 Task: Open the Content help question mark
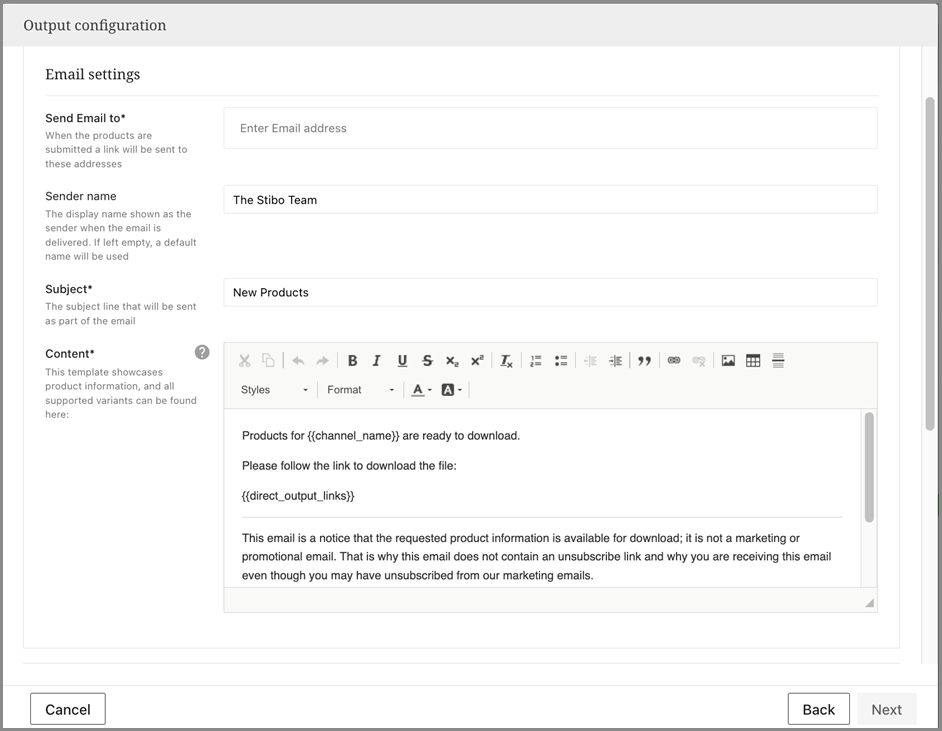(202, 352)
